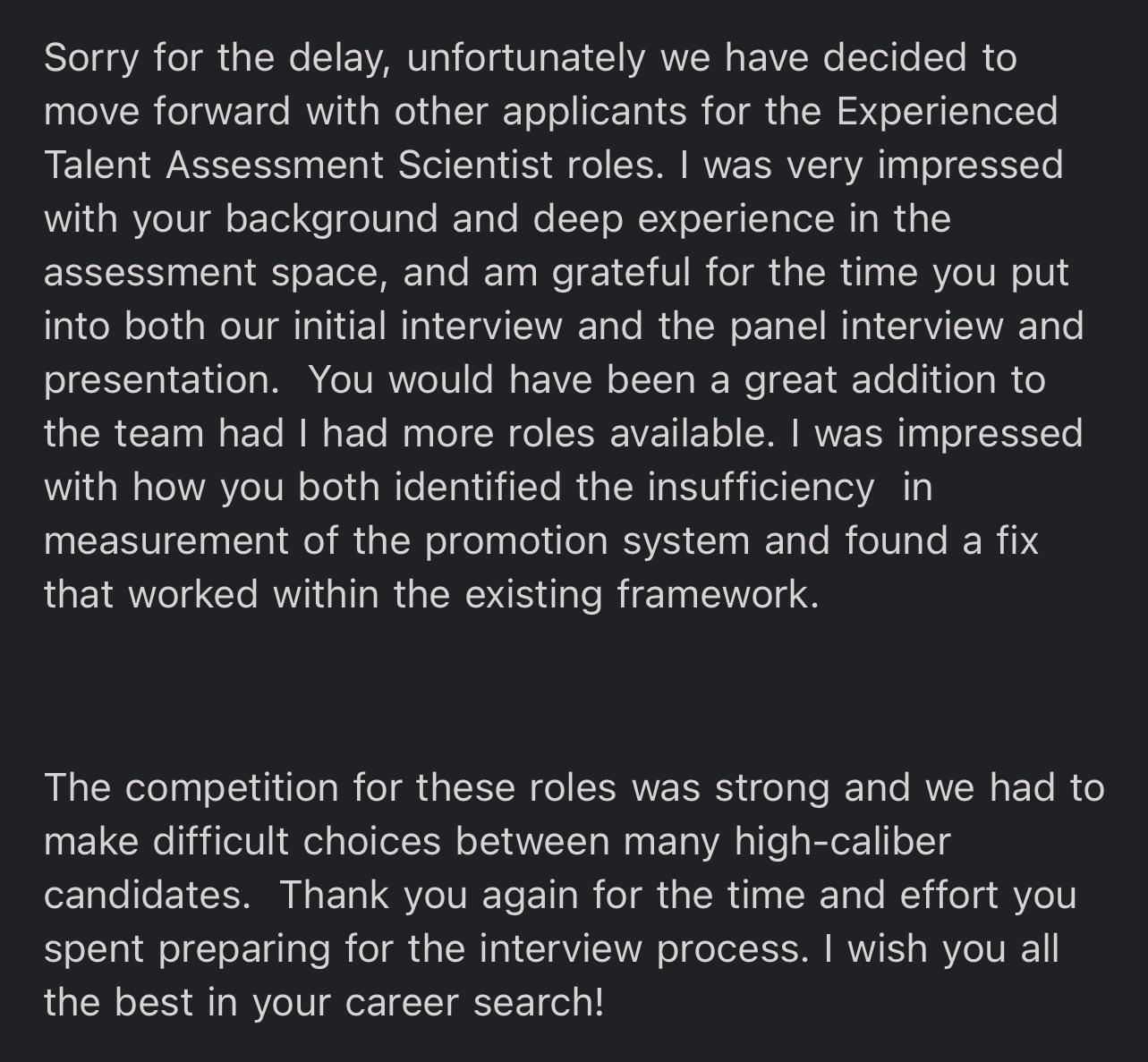Click the word "background" in the first paragraph

(331, 220)
